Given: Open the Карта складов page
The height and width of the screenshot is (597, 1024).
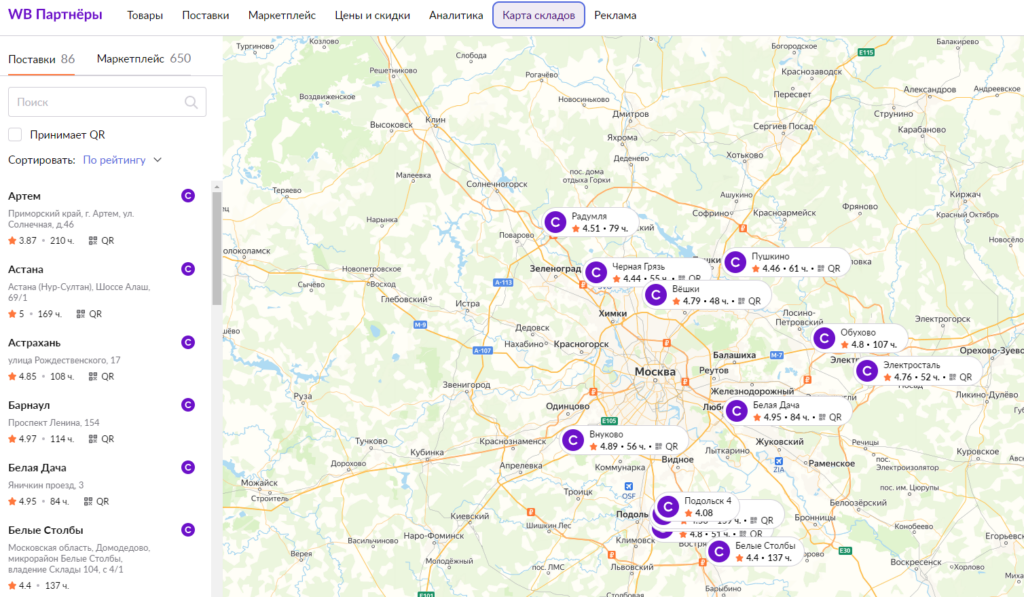Looking at the screenshot, I should pos(539,15).
